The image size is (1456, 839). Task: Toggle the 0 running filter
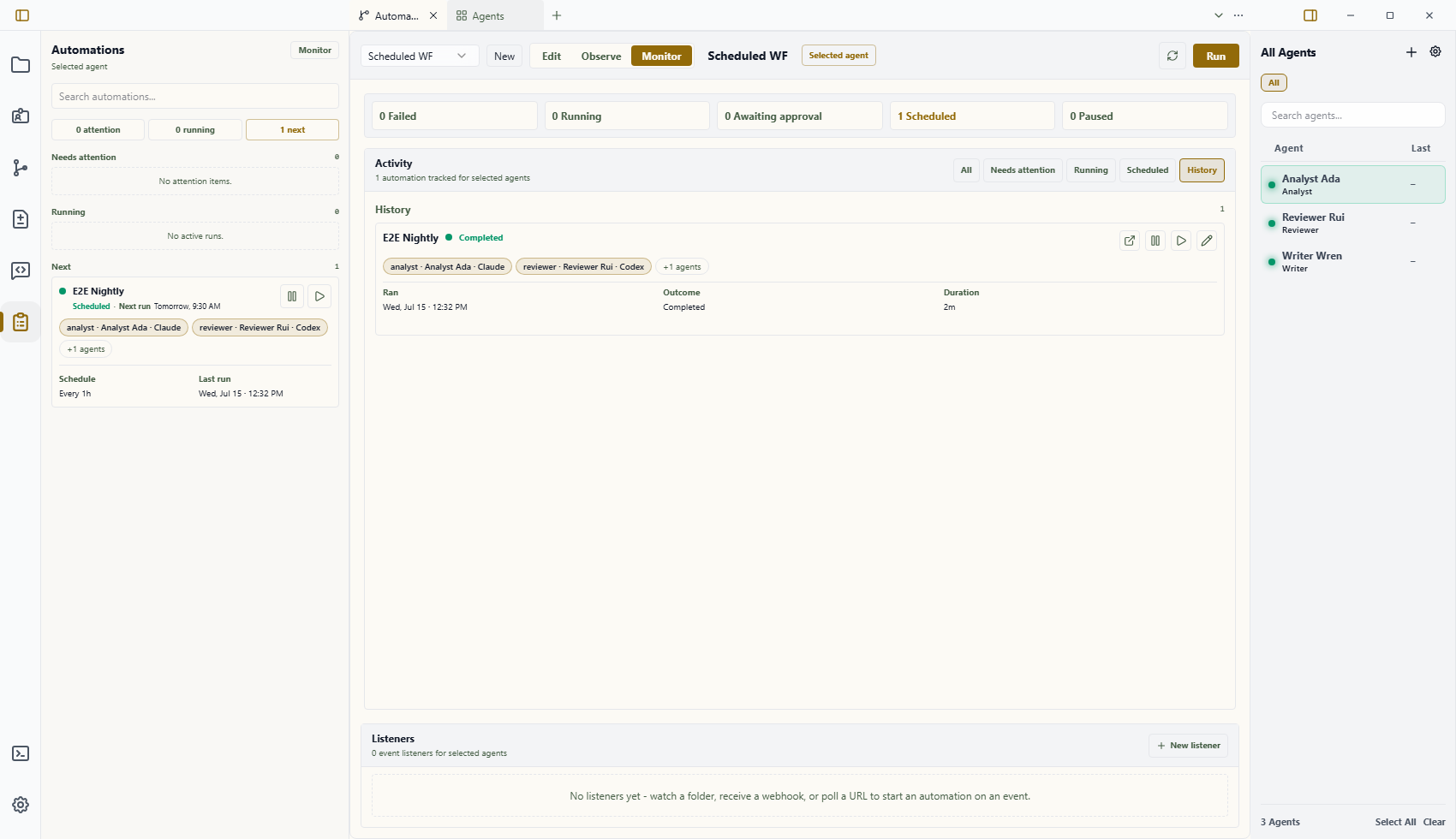pos(195,130)
